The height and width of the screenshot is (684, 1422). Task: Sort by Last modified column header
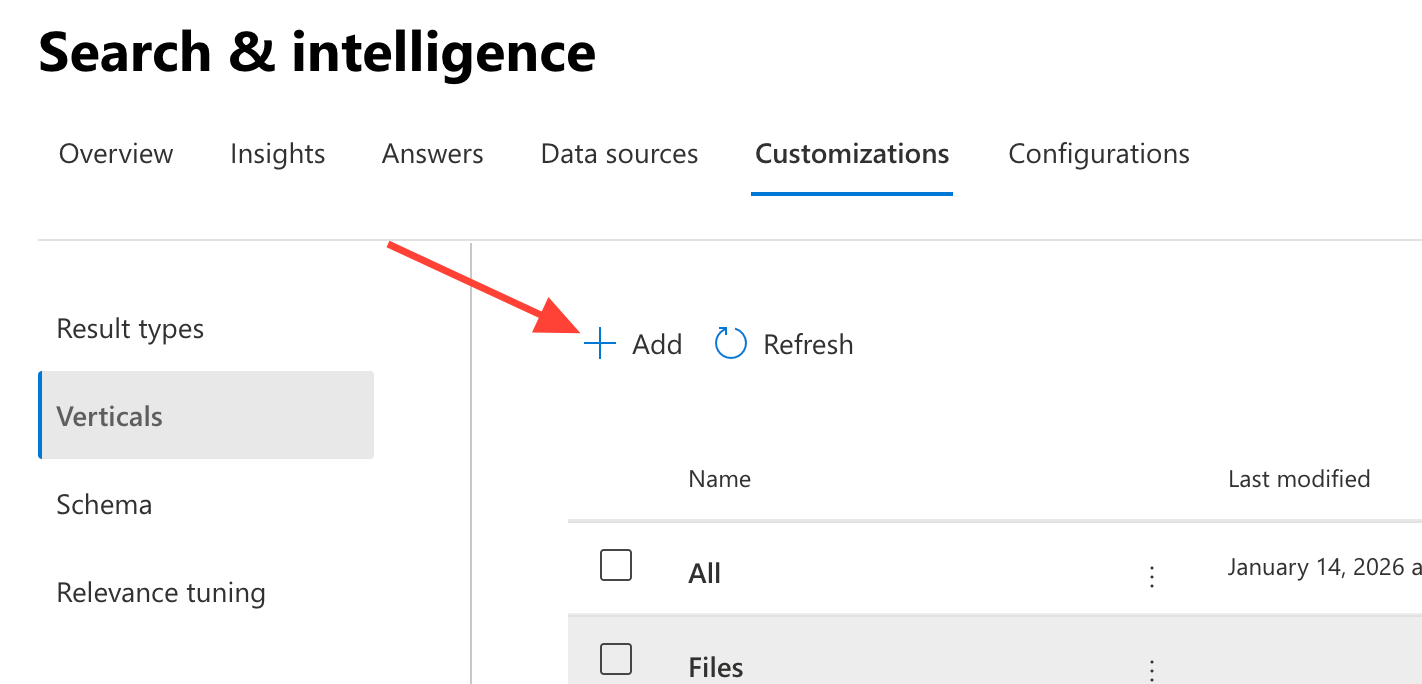[x=1298, y=479]
